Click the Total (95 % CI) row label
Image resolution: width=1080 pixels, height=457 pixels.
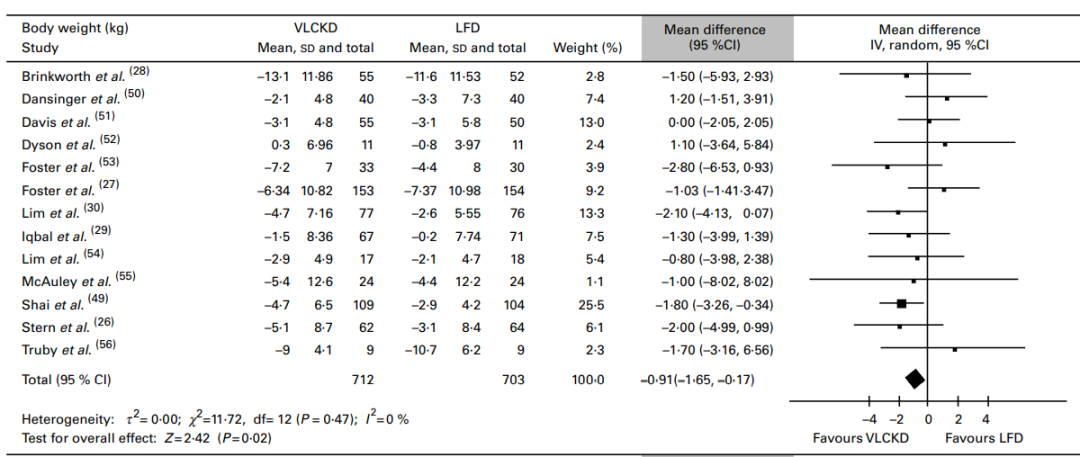(x=66, y=380)
